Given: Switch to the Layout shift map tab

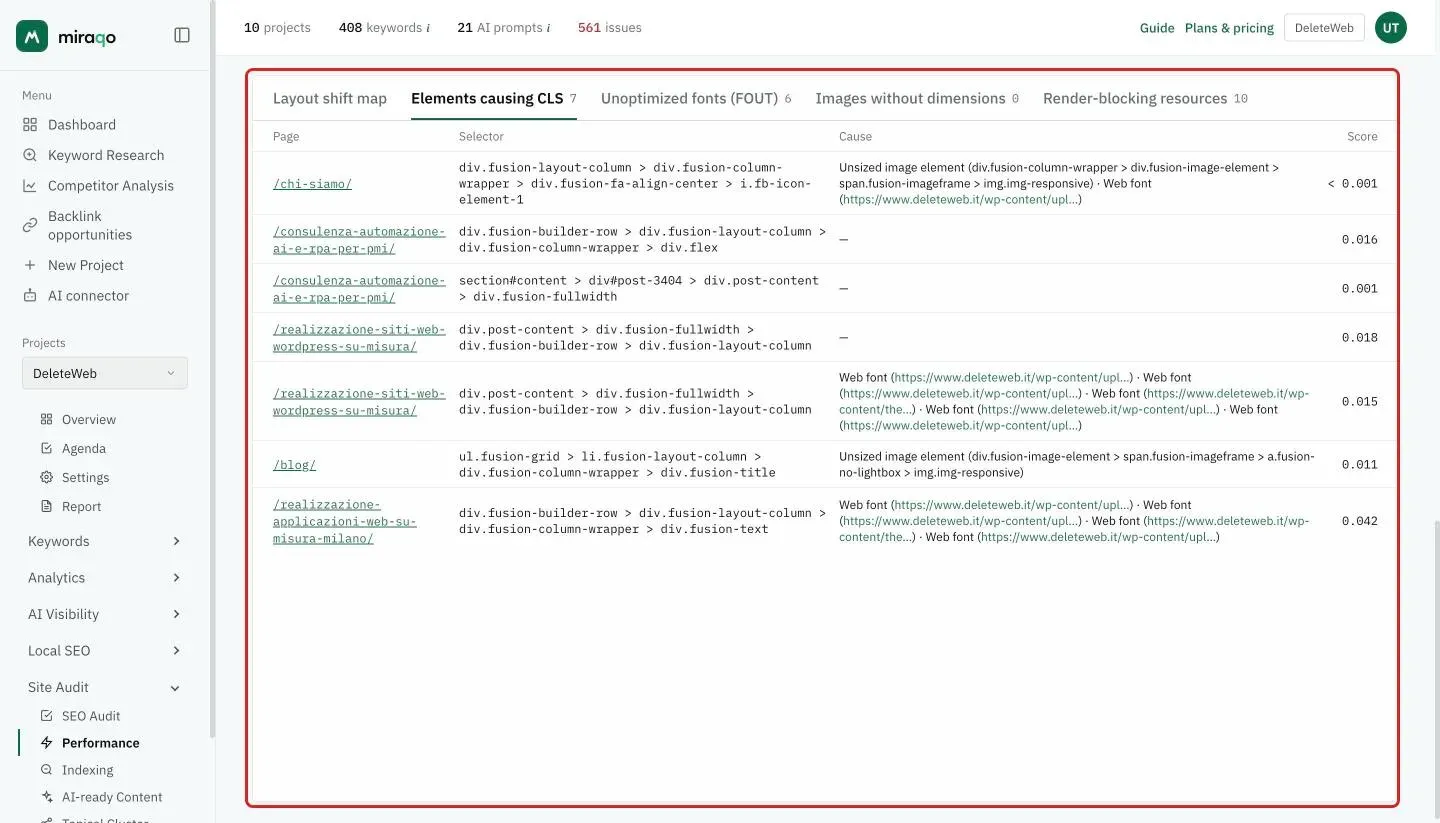Looking at the screenshot, I should point(330,98).
